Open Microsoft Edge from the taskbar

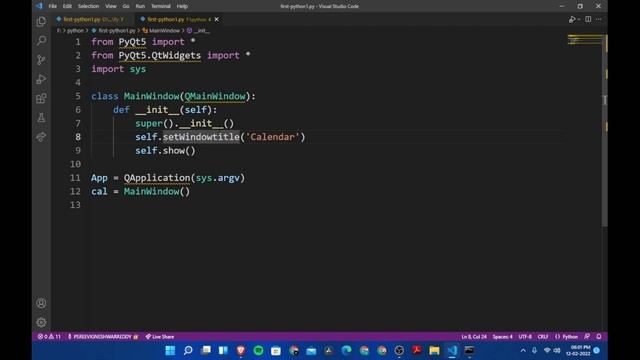(x=346, y=350)
